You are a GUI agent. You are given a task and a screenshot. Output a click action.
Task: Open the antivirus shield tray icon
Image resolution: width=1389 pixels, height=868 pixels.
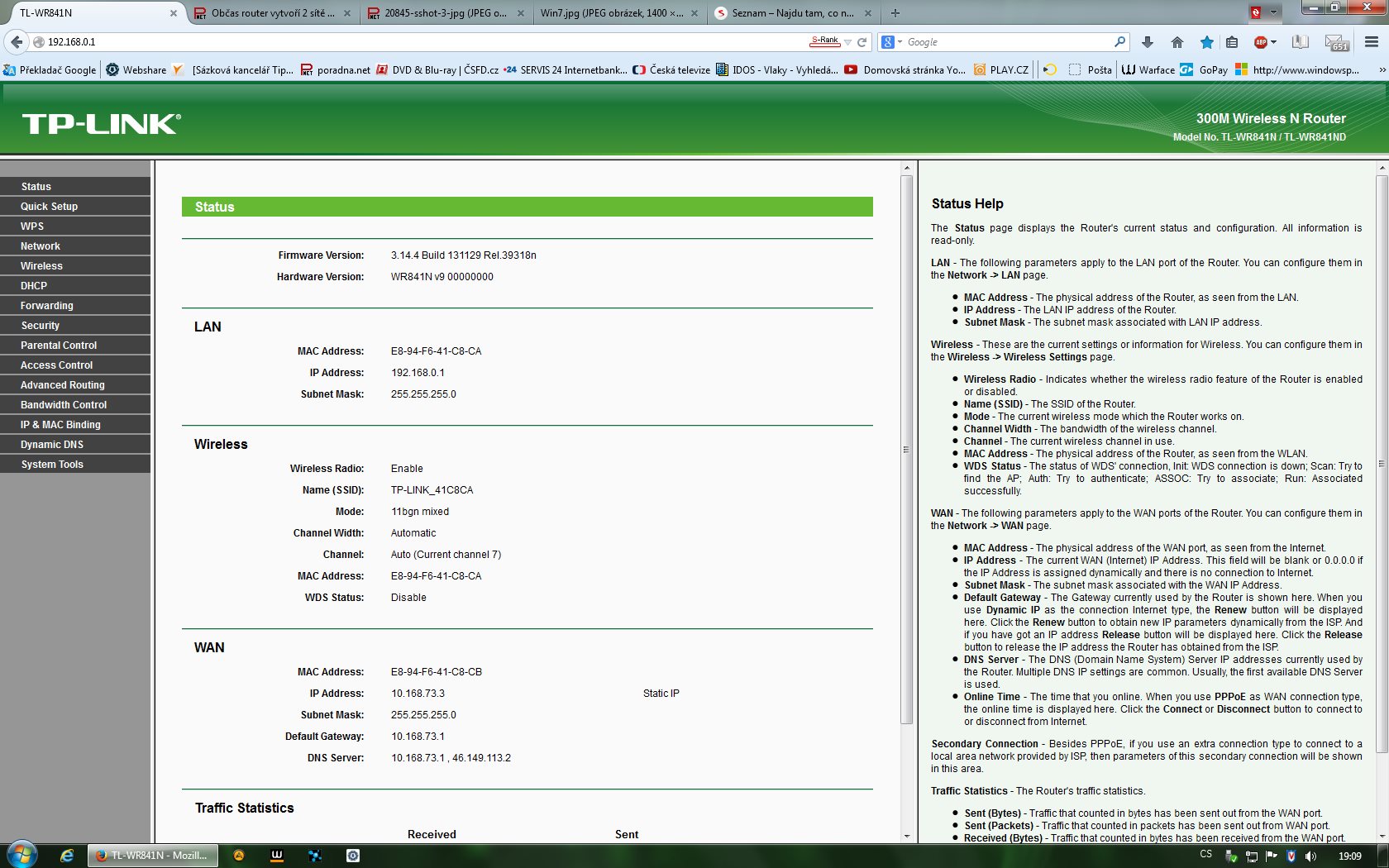1291,856
